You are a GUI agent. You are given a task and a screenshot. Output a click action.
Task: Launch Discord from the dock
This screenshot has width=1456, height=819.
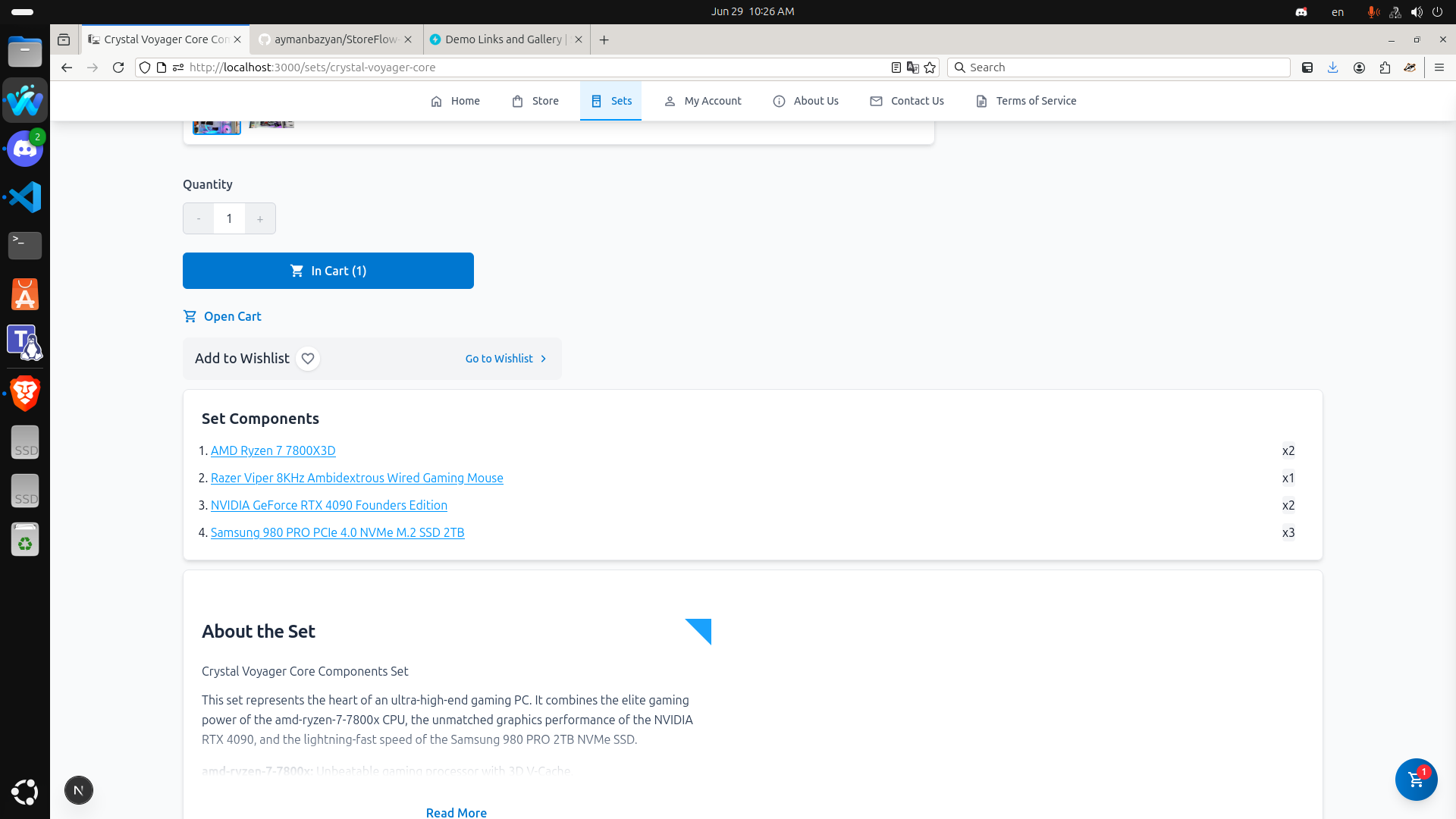pyautogui.click(x=25, y=149)
